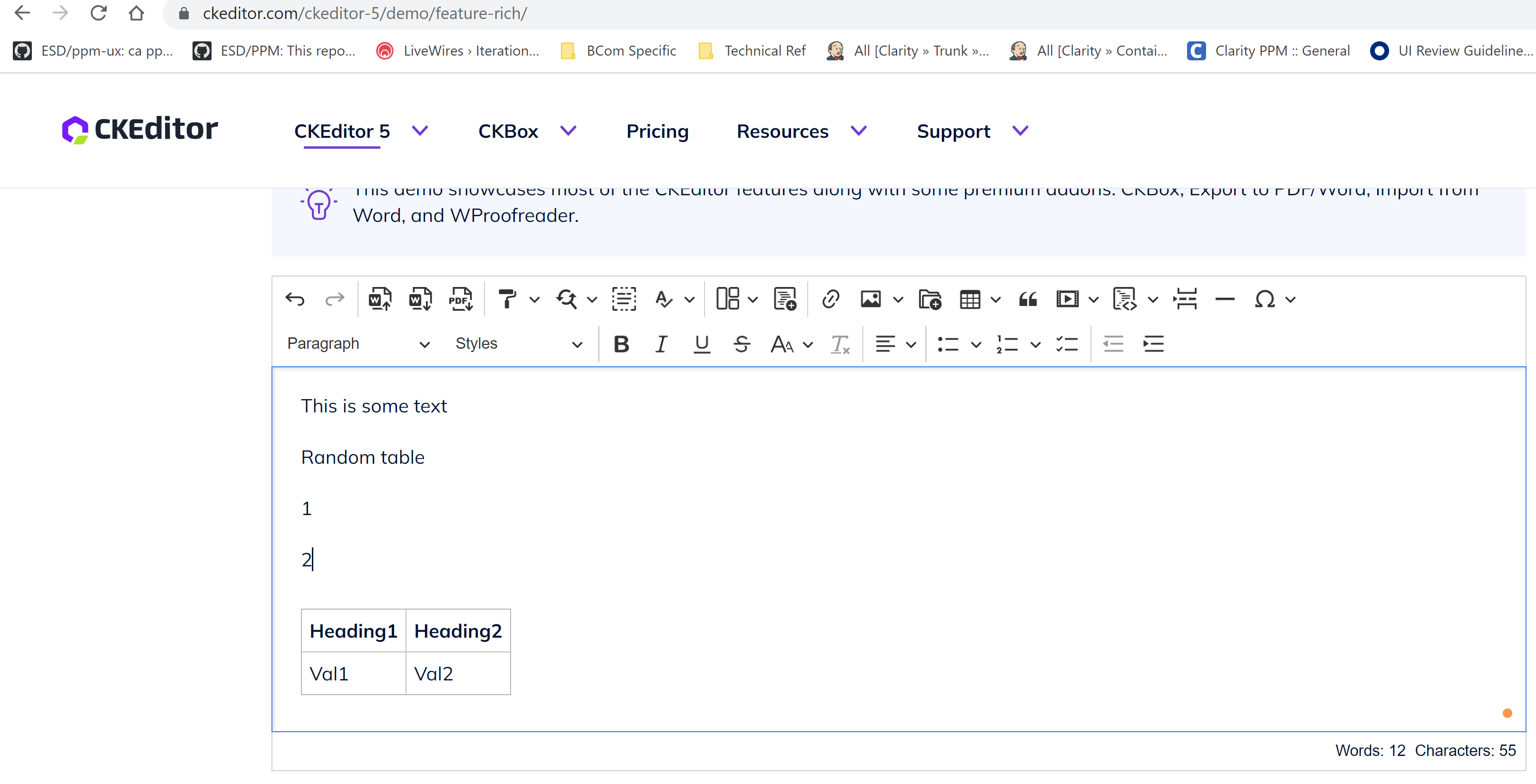The width and height of the screenshot is (1536, 784).
Task: Insert a horizontal line
Action: [x=1225, y=300]
